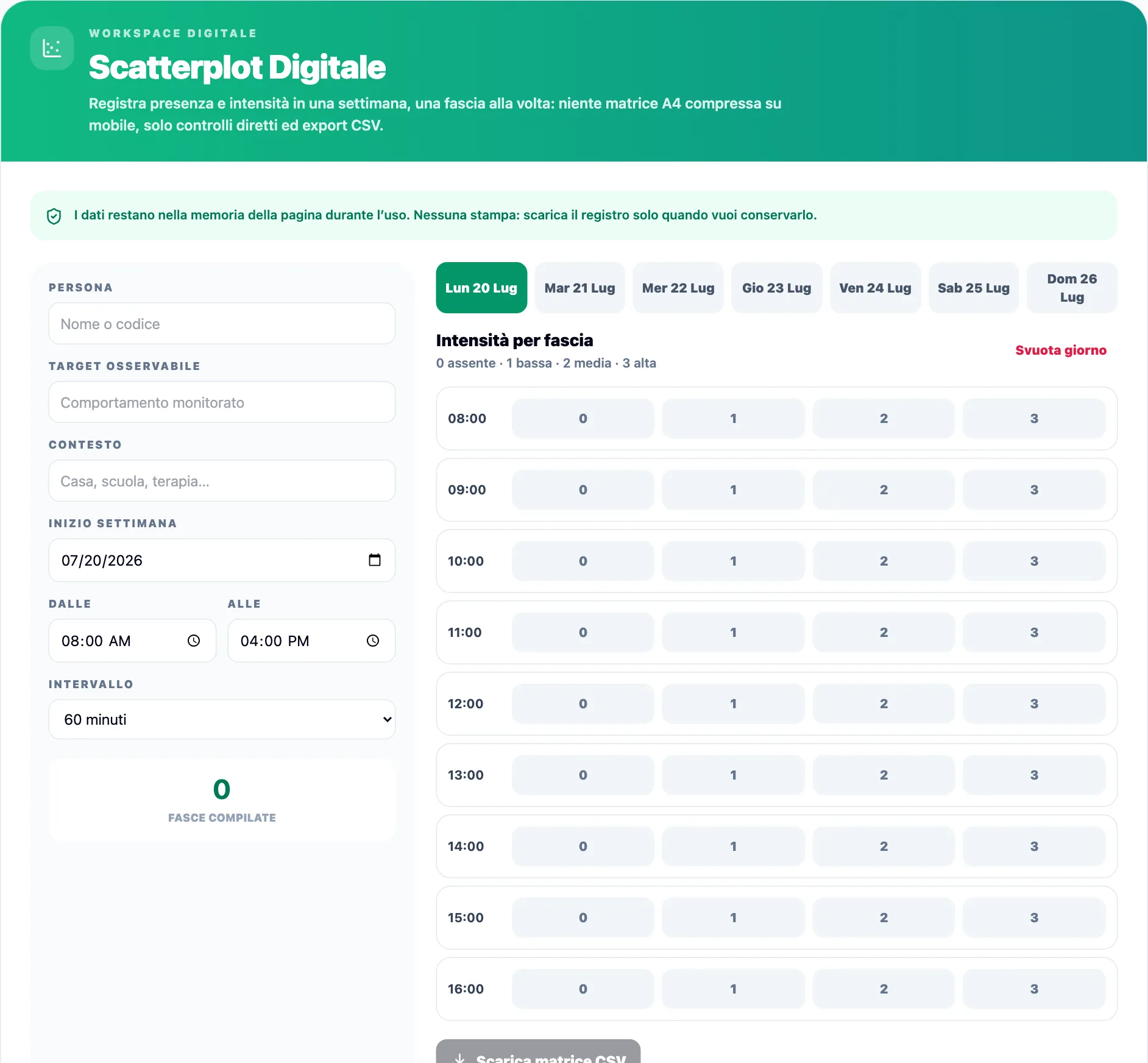
Task: Mark intensity 2 for the 13:00 slot
Action: tap(884, 775)
